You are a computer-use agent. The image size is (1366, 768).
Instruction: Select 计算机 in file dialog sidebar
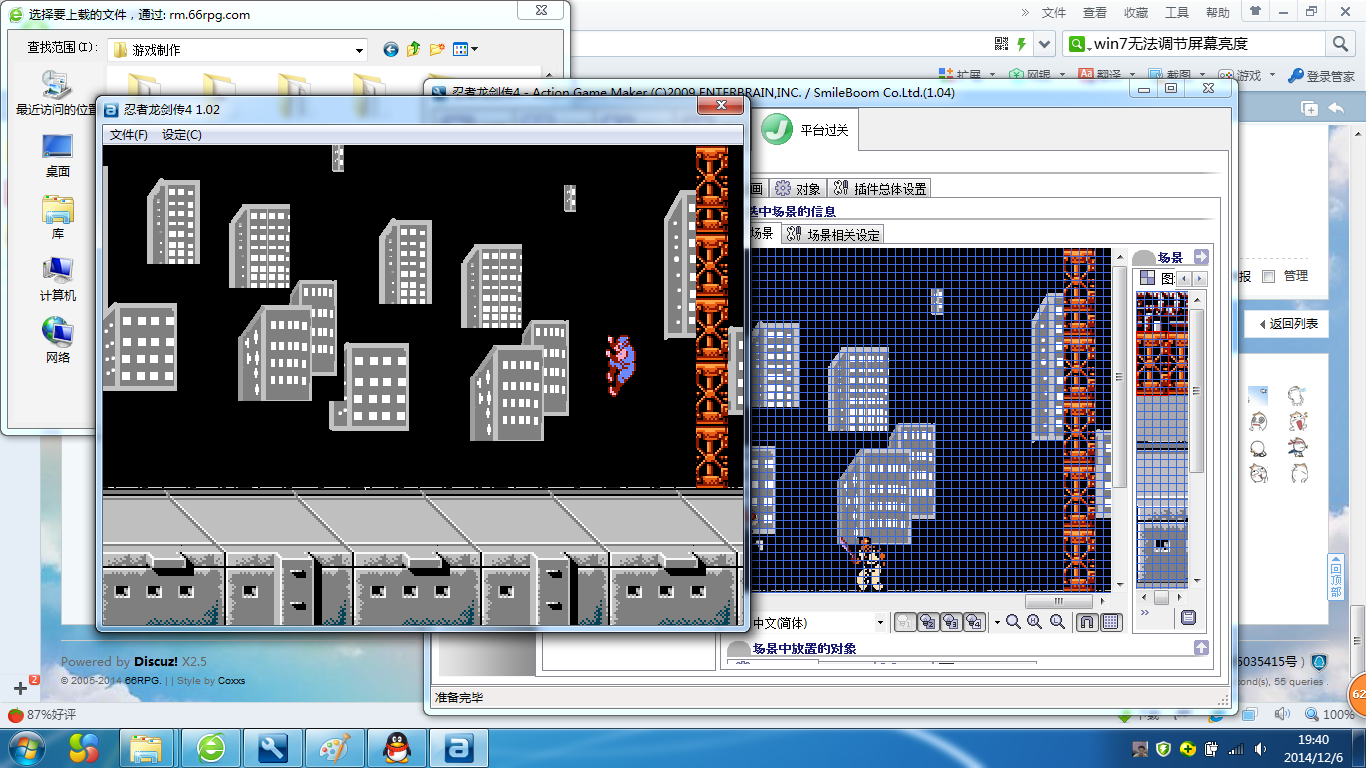57,279
